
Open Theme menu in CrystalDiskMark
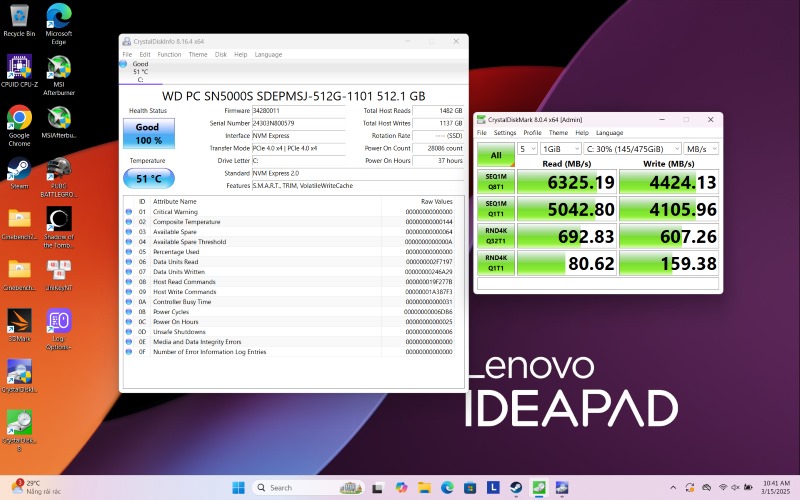[x=558, y=133]
